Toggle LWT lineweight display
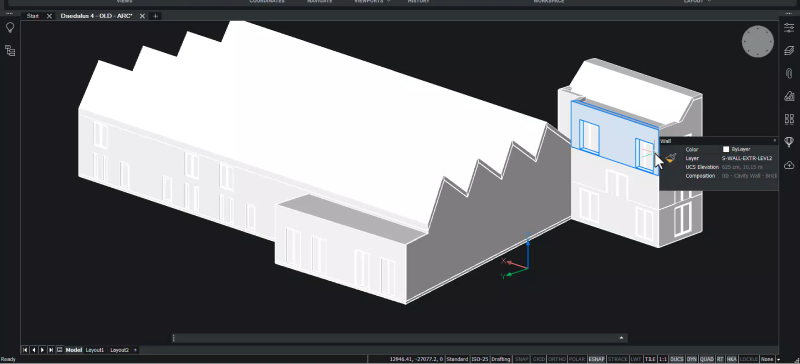This screenshot has width=800, height=364. pos(636,359)
